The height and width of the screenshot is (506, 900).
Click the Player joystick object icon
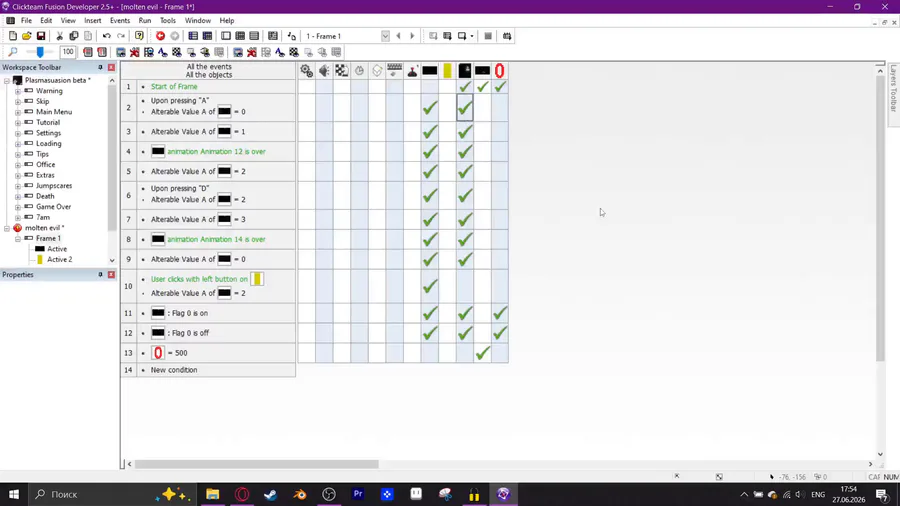412,71
